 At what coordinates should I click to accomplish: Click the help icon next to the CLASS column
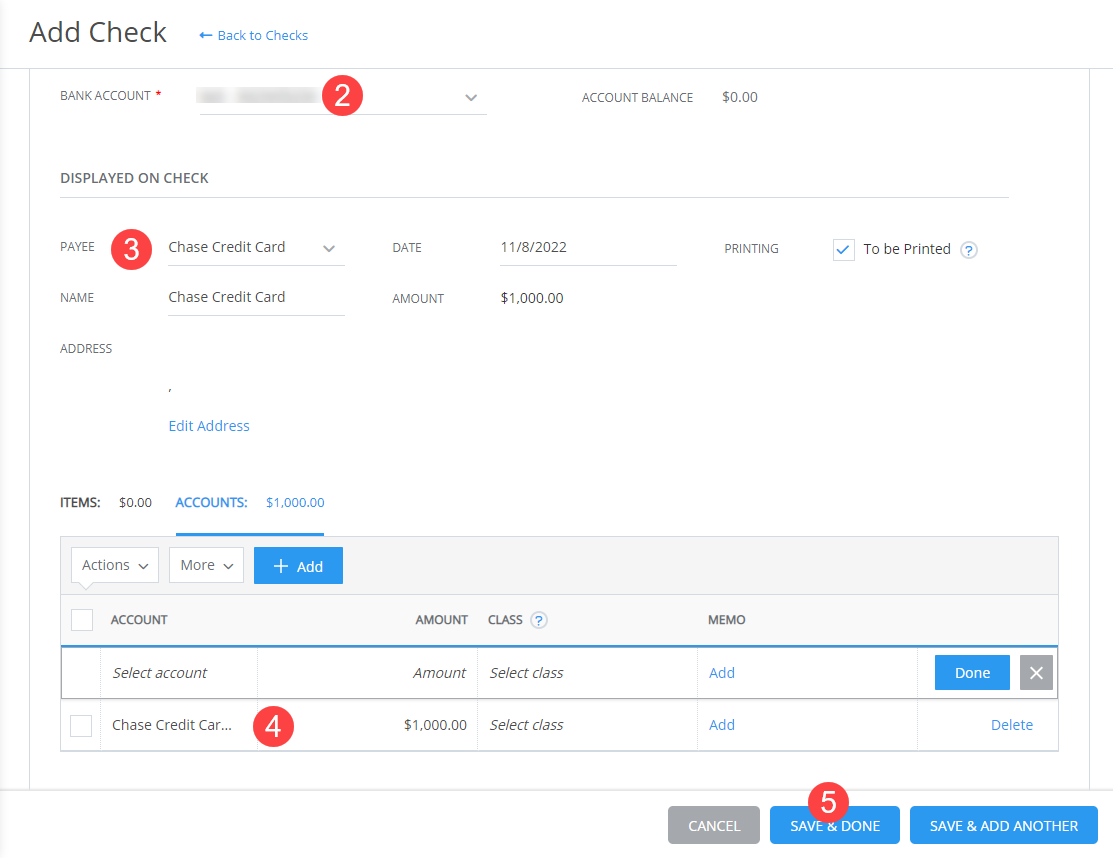tap(538, 620)
